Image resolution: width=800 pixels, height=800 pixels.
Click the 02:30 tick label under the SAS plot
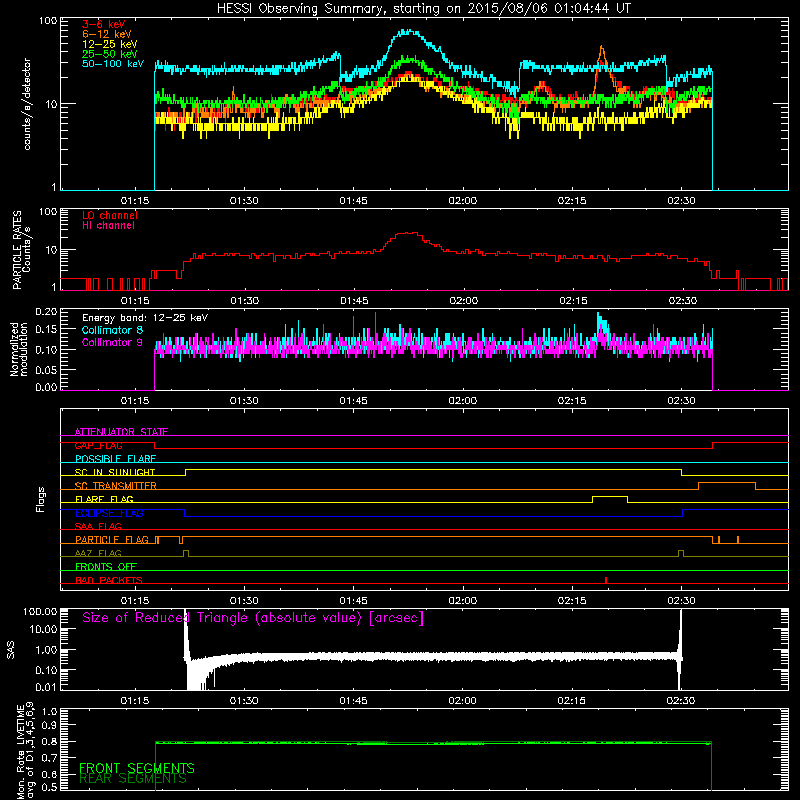[681, 701]
